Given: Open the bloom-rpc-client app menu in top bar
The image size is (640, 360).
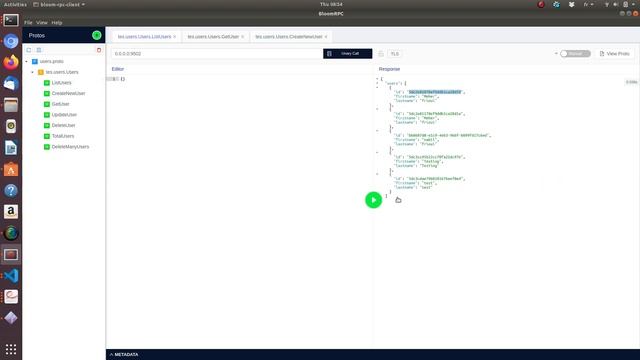Looking at the screenshot, I should point(59,4).
